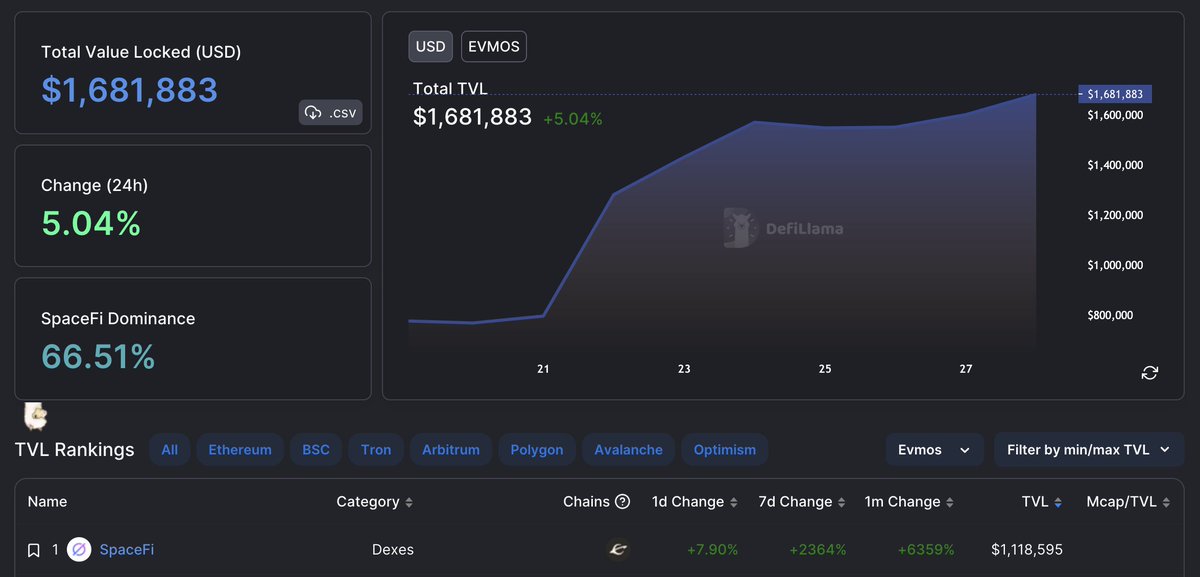Select the Avalanche chain tab
Image resolution: width=1200 pixels, height=577 pixels.
629,450
